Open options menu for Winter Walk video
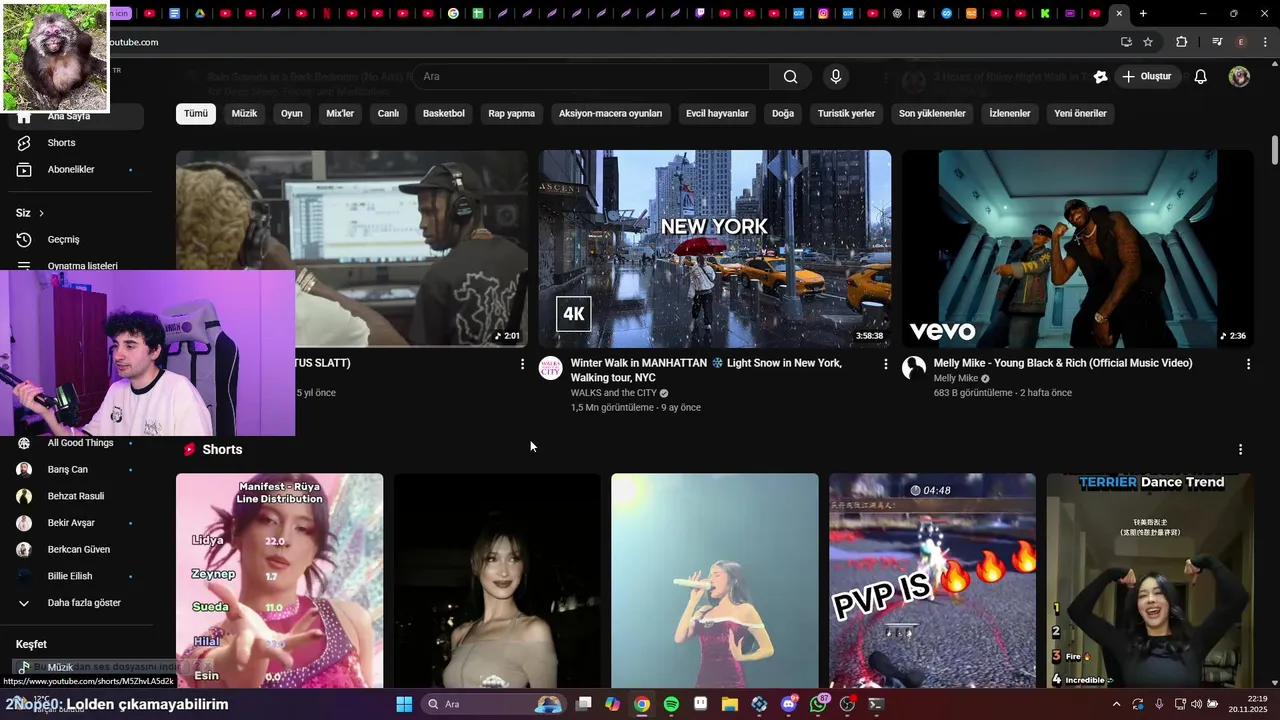 coord(885,365)
